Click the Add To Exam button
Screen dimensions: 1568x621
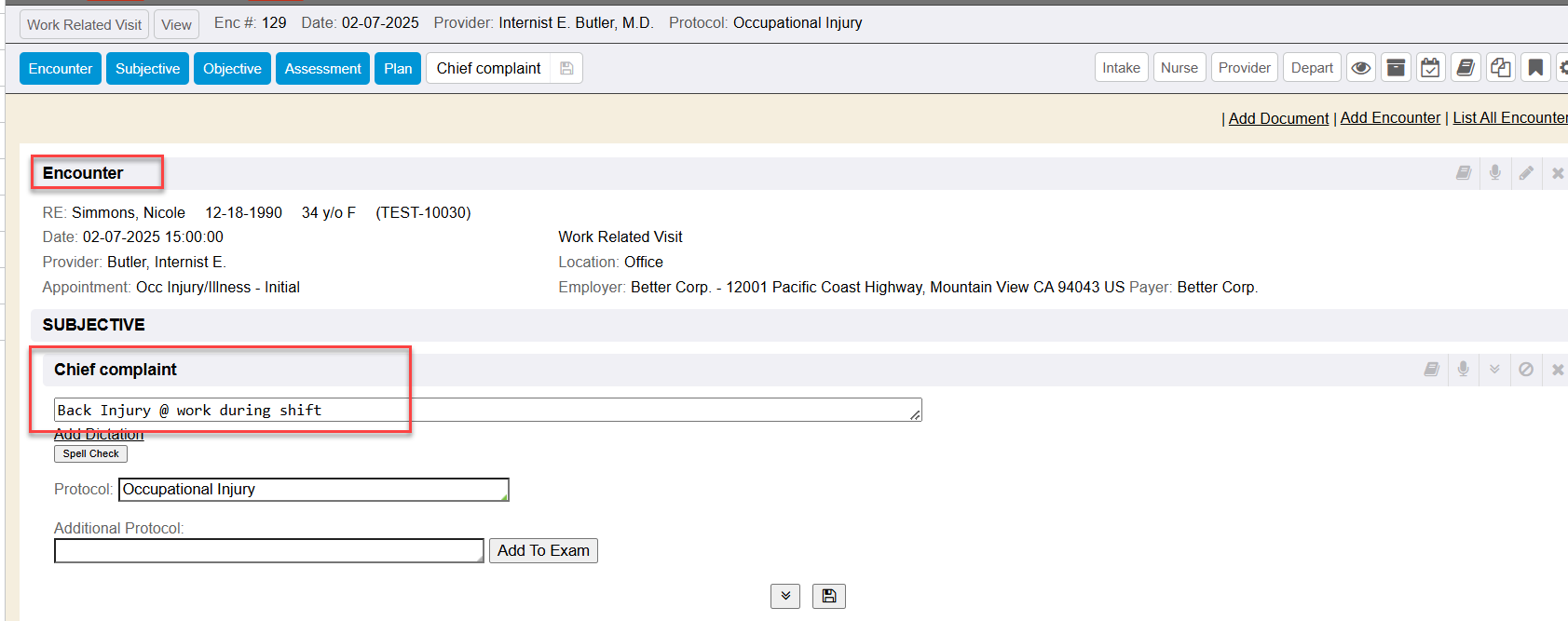click(x=543, y=551)
